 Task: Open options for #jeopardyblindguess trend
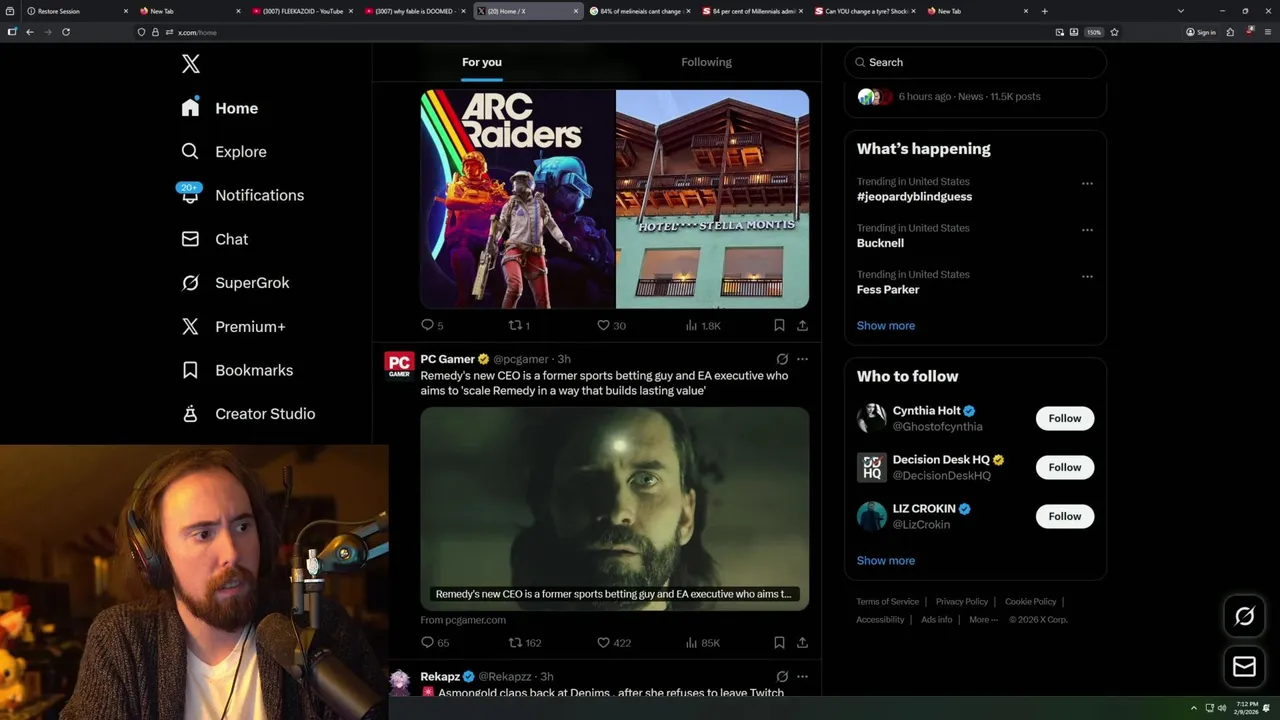tap(1087, 184)
